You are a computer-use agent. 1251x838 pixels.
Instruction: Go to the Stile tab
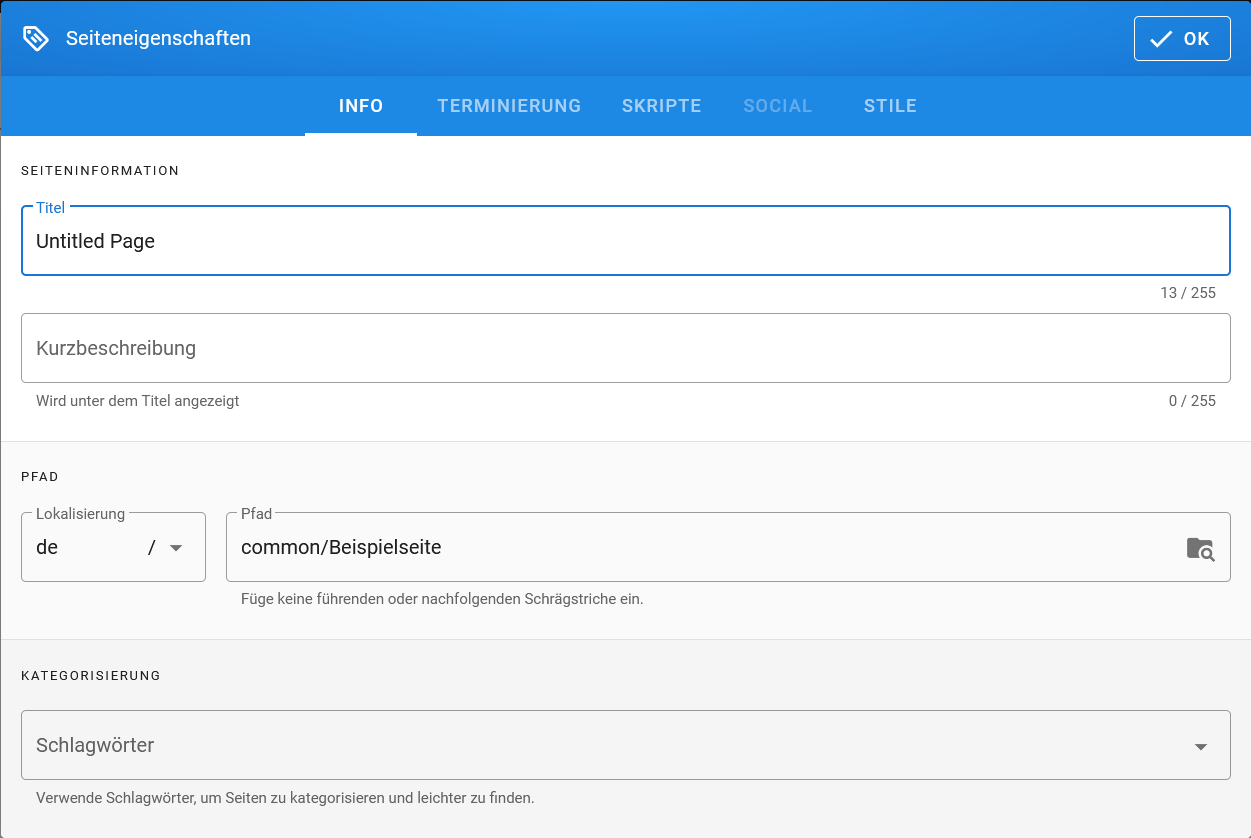[890, 106]
